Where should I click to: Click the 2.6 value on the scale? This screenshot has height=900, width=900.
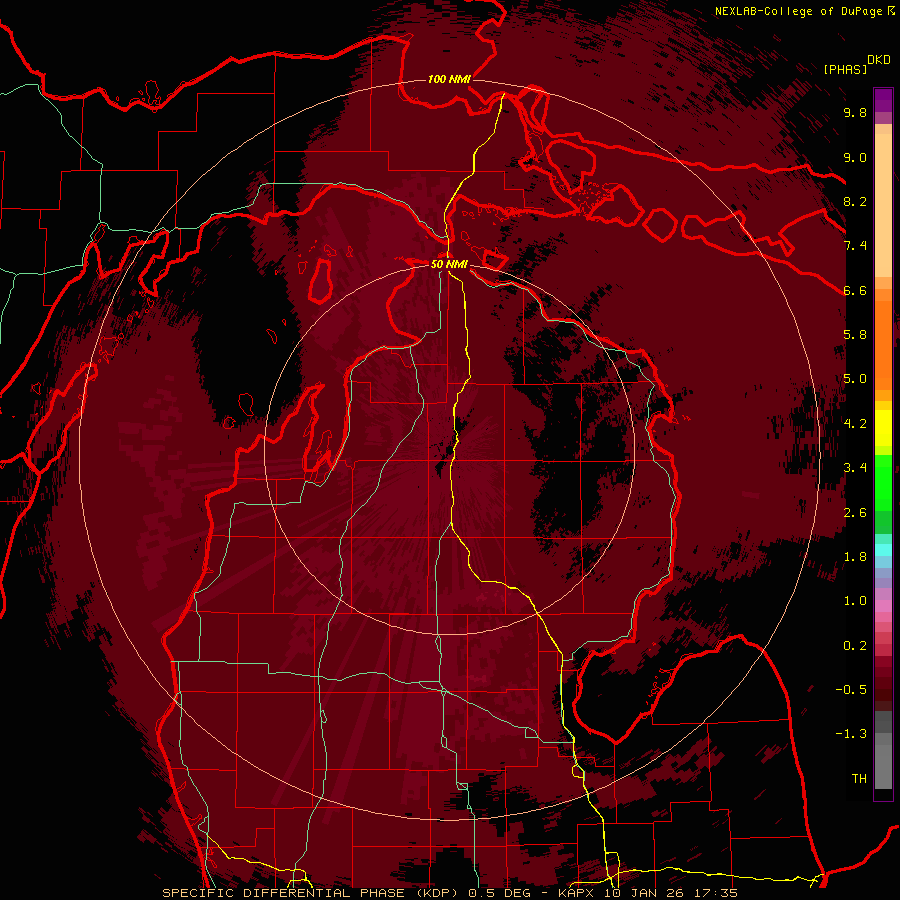point(855,513)
